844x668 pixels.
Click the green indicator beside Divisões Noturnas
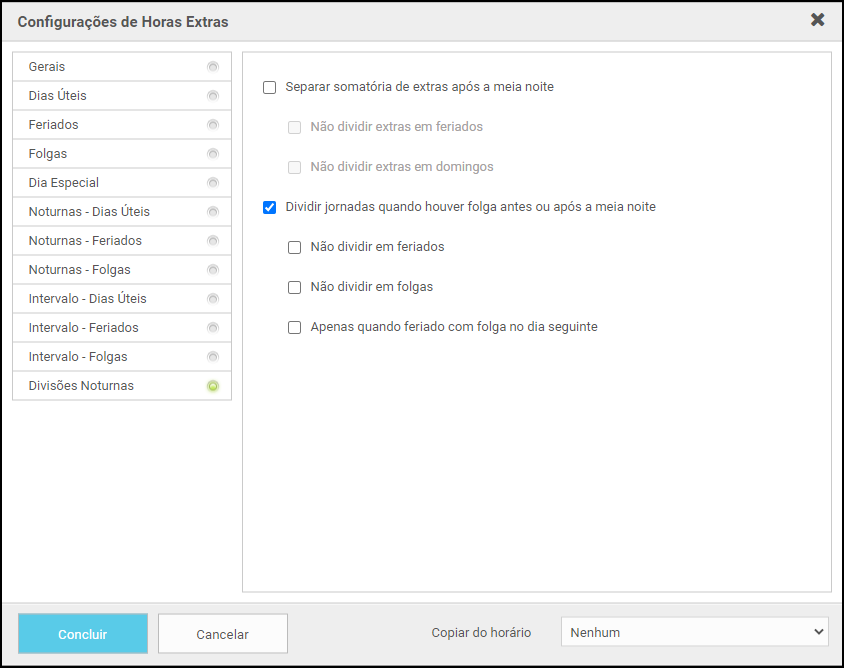(x=212, y=386)
